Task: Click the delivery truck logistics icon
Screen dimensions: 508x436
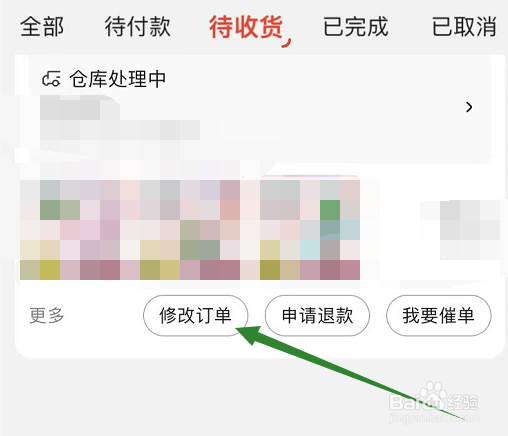Action: (x=51, y=79)
